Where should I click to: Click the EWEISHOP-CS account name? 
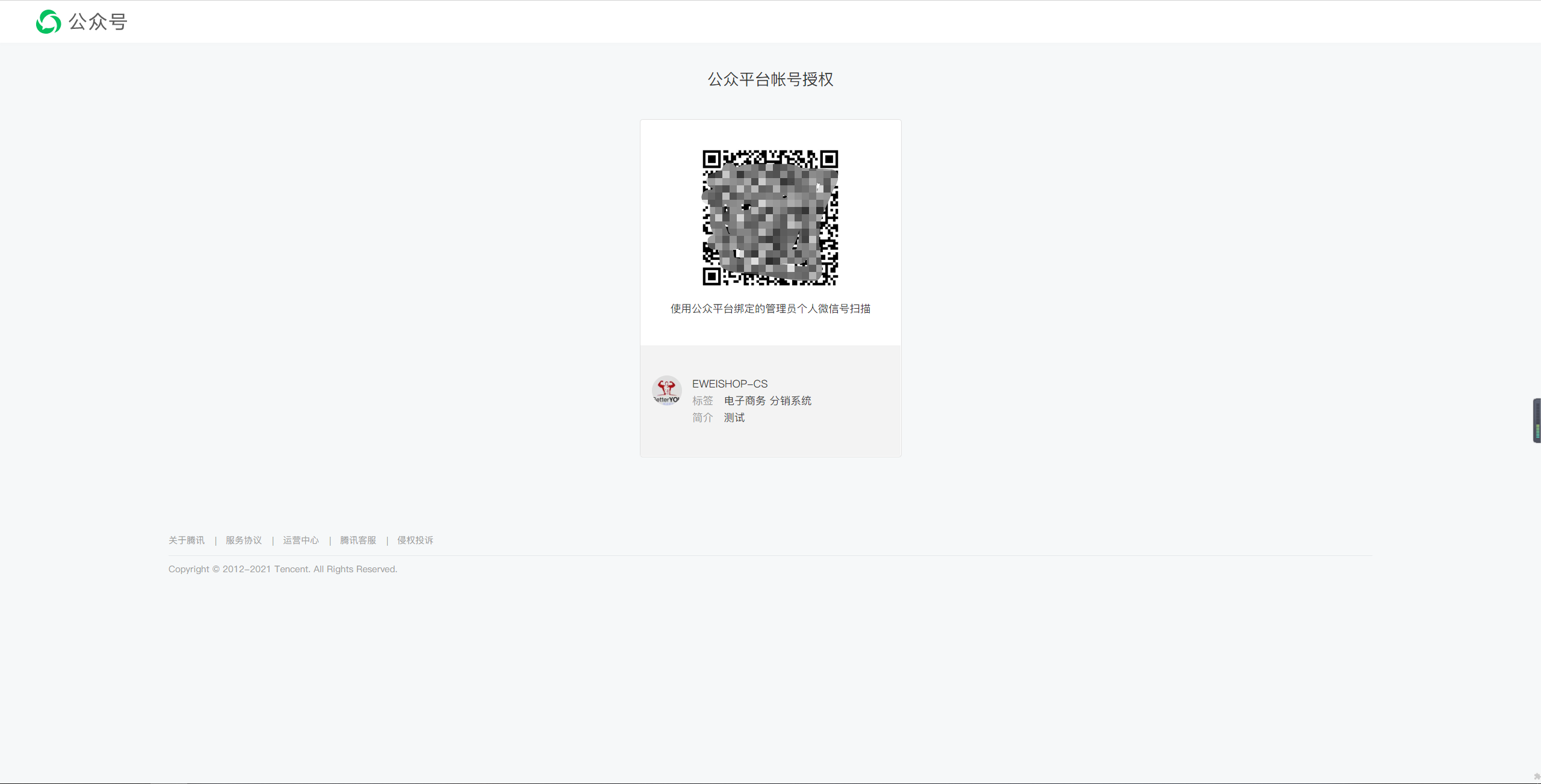[730, 384]
